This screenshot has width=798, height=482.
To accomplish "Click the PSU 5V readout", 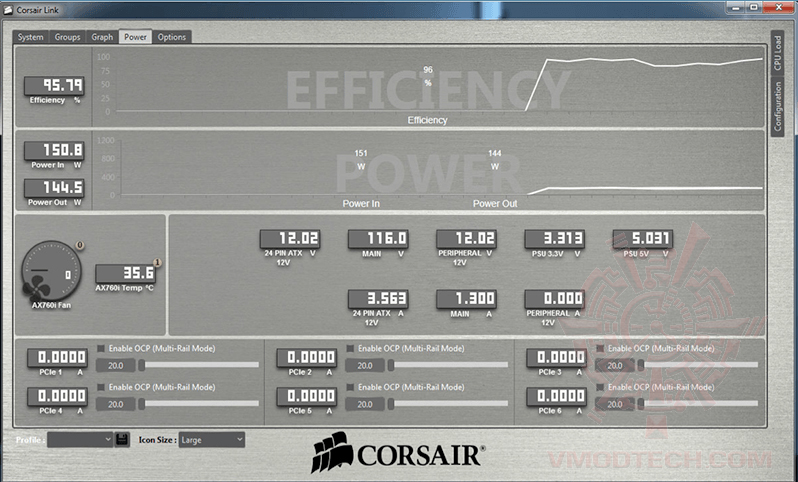I will [643, 239].
